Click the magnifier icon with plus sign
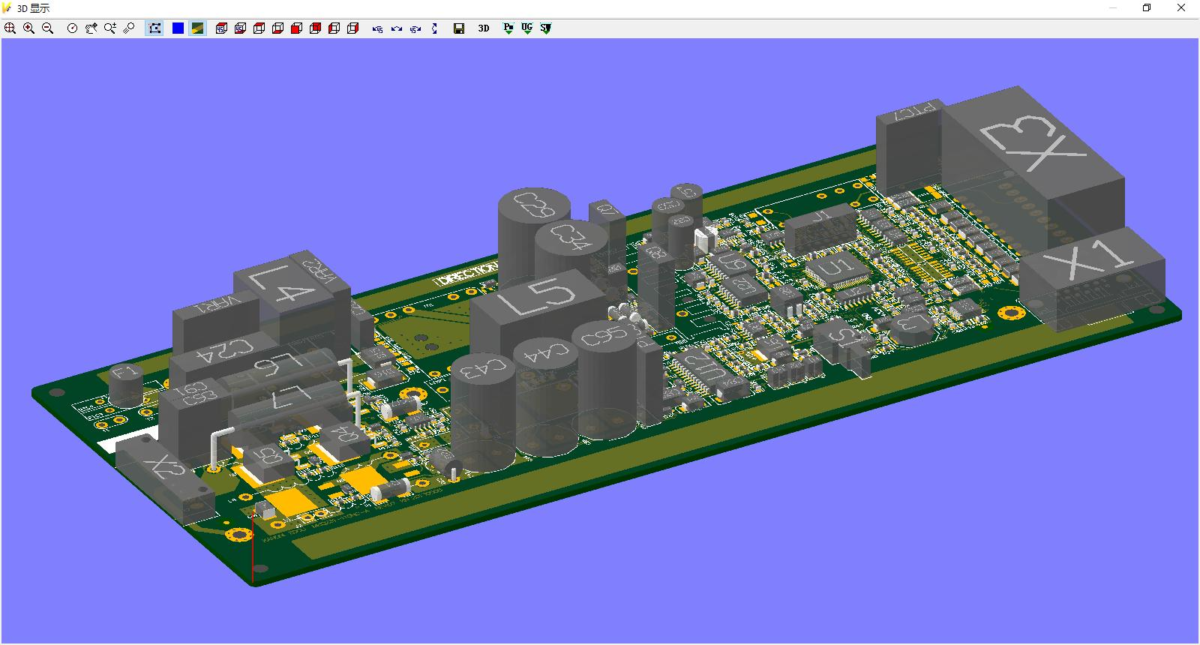 click(x=110, y=28)
